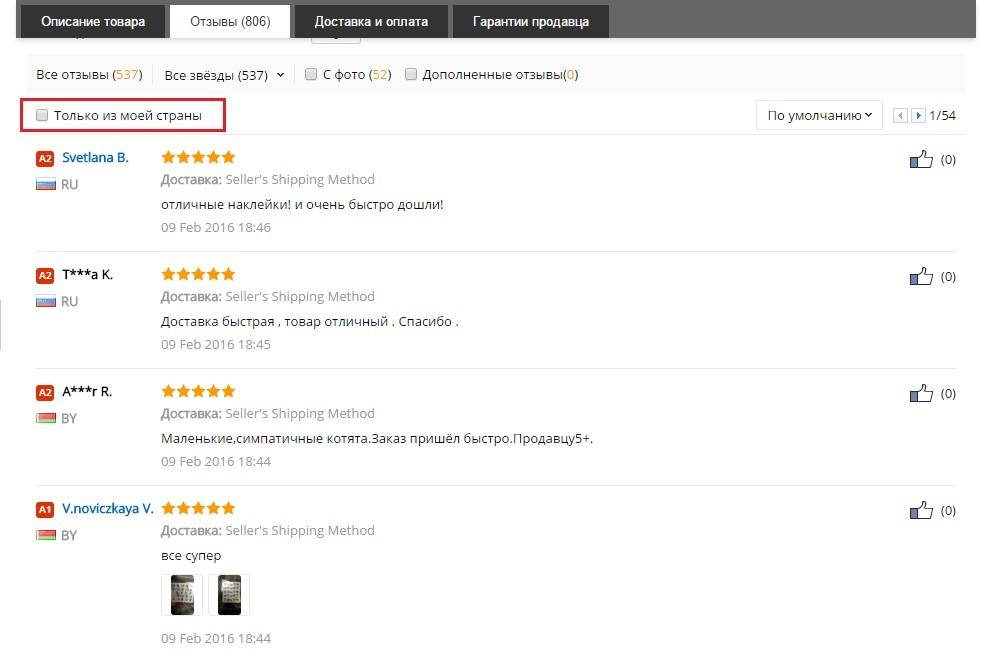
Task: Like Svetlana B.'s review with thumbs-up
Action: tap(921, 159)
